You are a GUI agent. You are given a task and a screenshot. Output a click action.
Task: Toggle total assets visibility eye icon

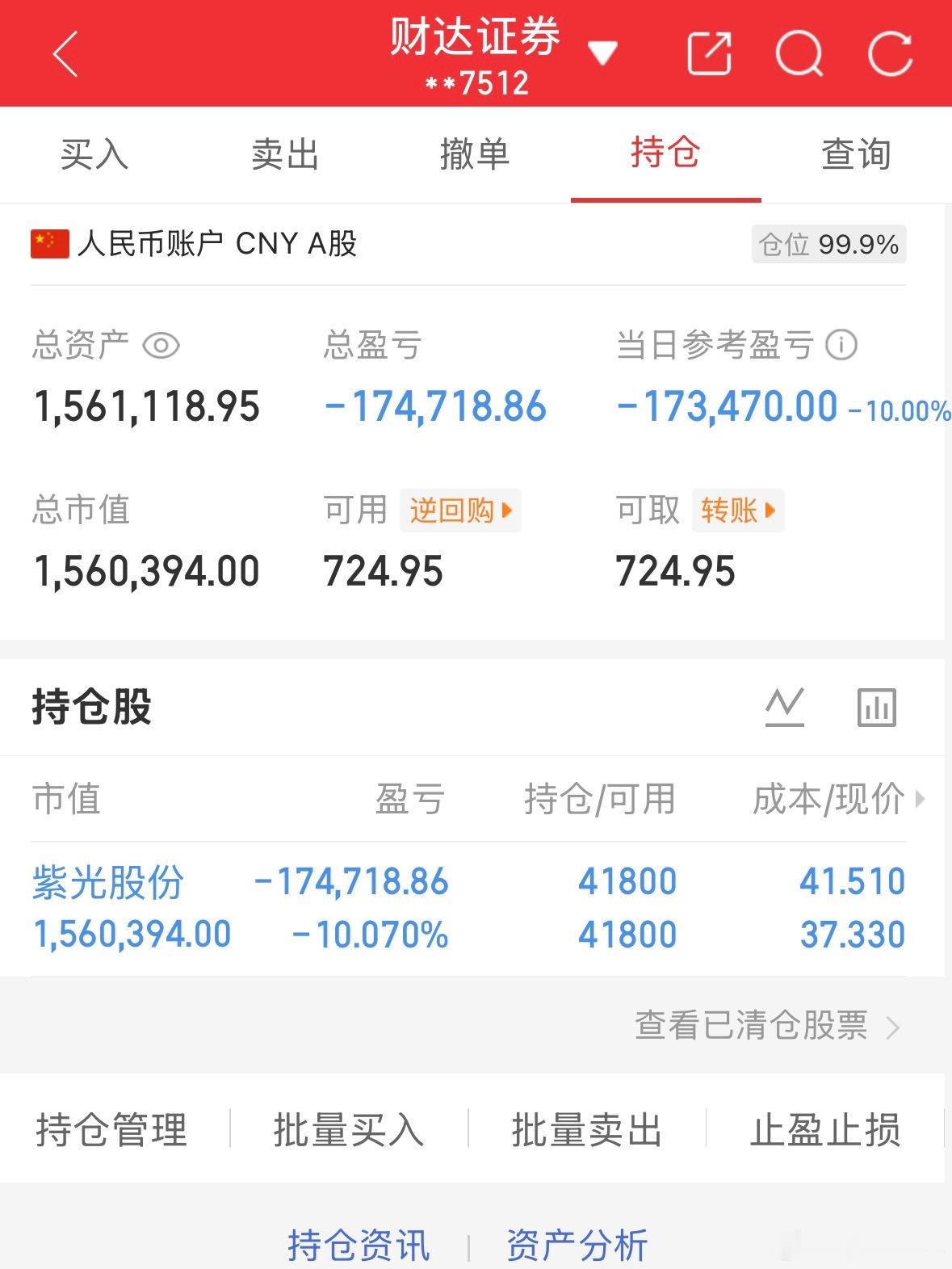(161, 346)
